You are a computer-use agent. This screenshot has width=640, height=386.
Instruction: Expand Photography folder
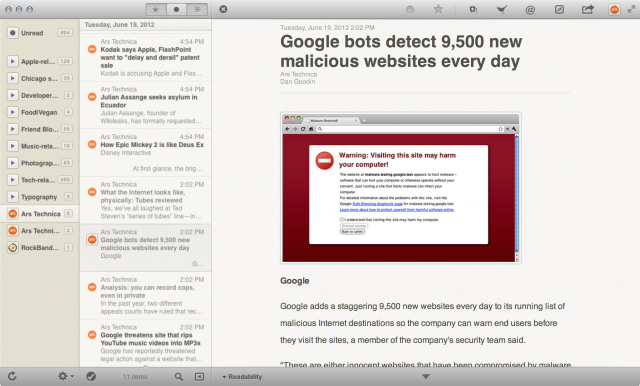(x=13, y=163)
